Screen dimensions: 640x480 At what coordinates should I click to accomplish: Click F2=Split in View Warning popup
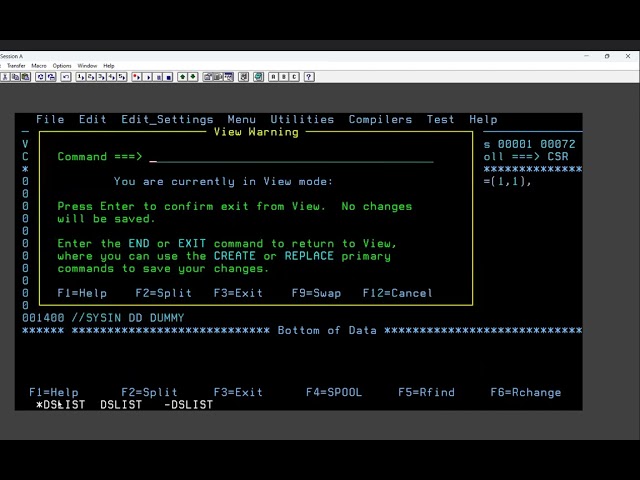[x=164, y=293]
